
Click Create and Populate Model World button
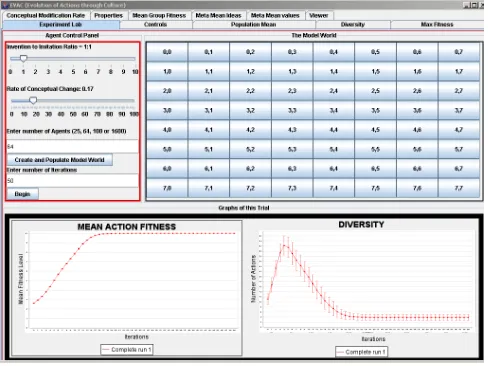[x=60, y=160]
